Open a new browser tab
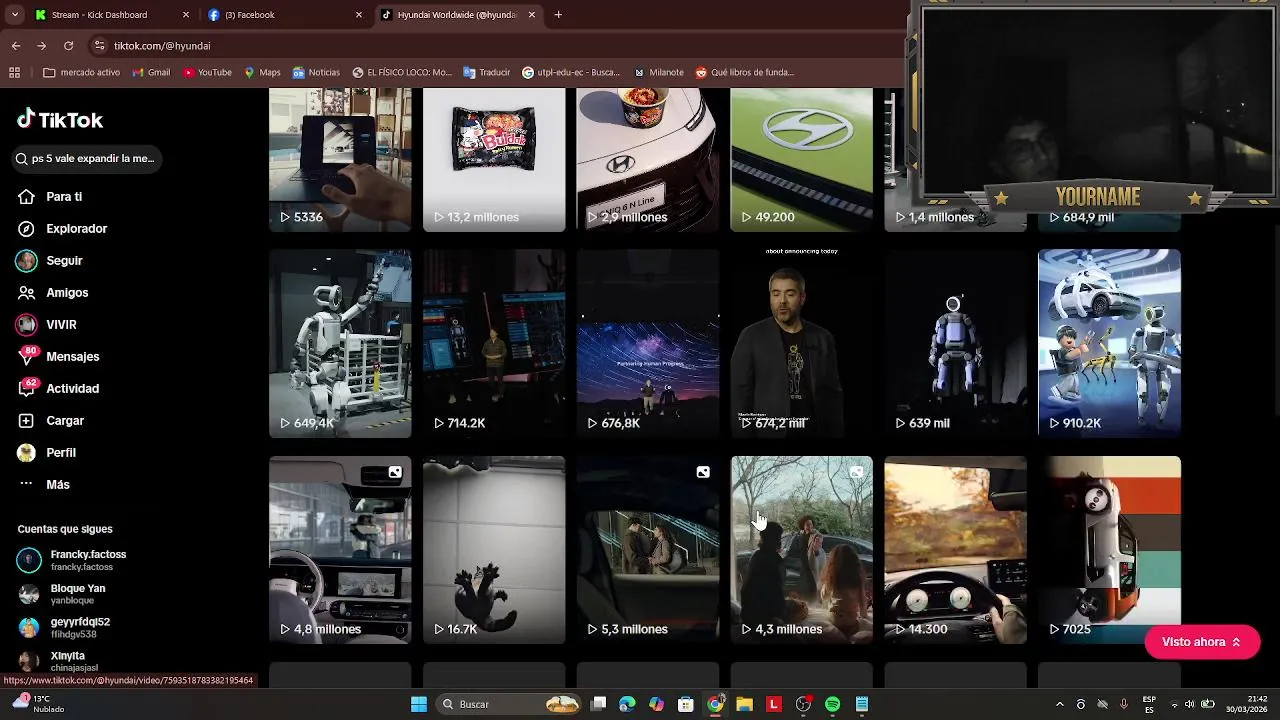 pyautogui.click(x=558, y=15)
